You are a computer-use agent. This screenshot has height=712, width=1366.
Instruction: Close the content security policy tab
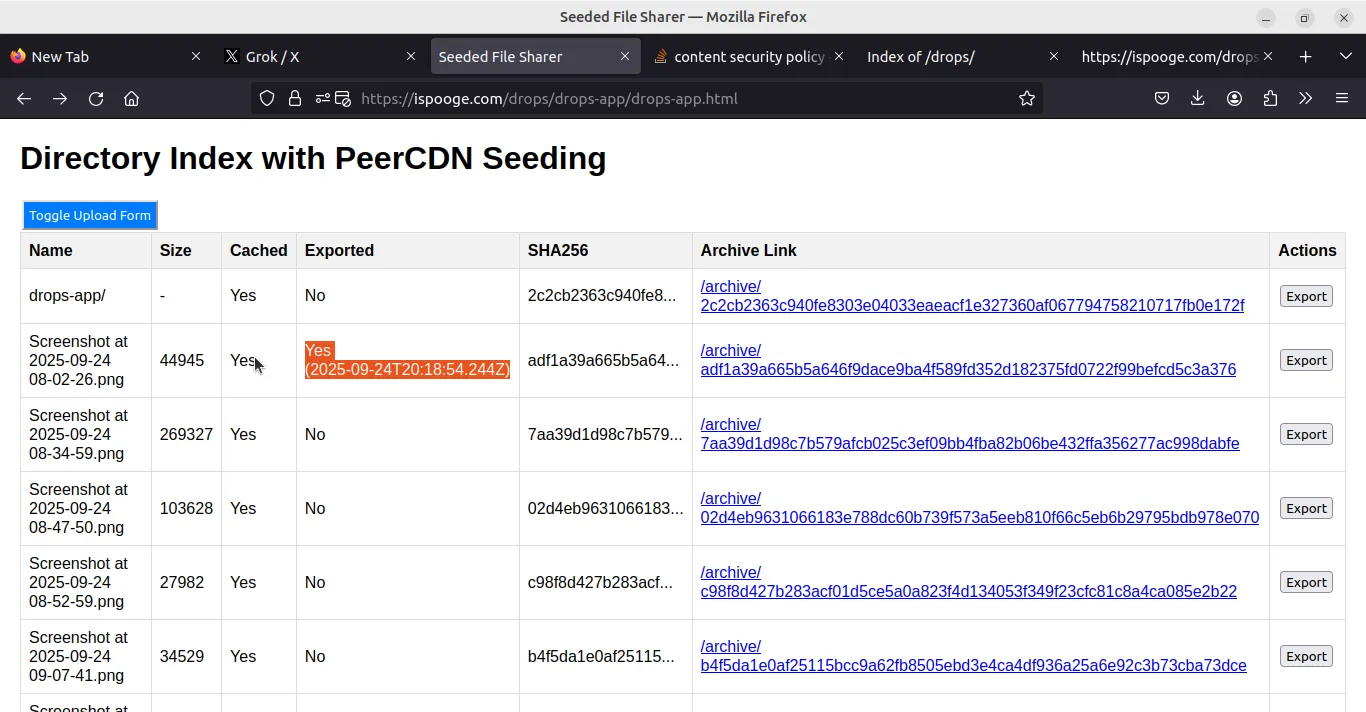pos(839,57)
